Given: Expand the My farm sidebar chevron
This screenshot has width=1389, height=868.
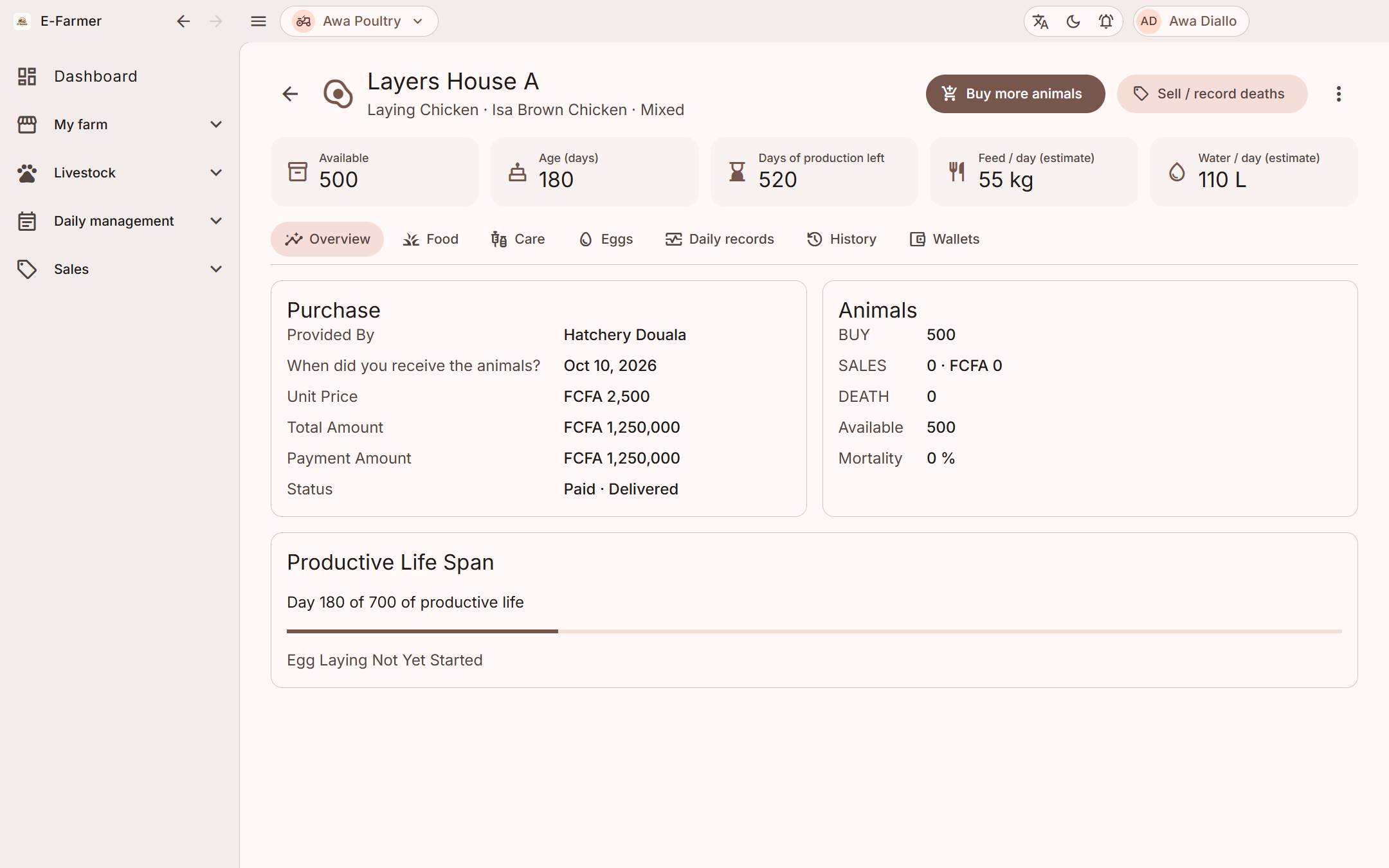Looking at the screenshot, I should coord(217,124).
